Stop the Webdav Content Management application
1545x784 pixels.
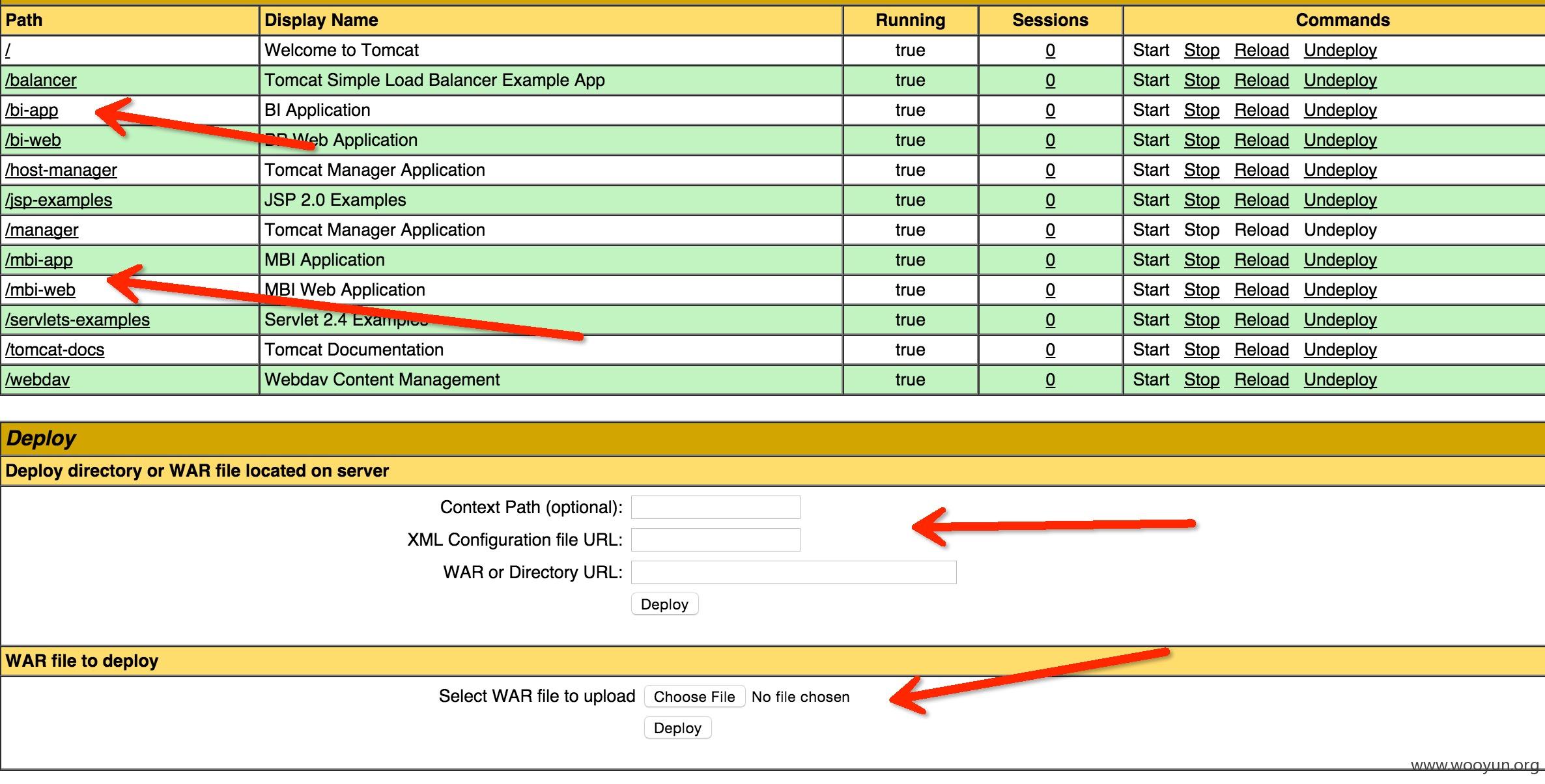(x=1202, y=380)
